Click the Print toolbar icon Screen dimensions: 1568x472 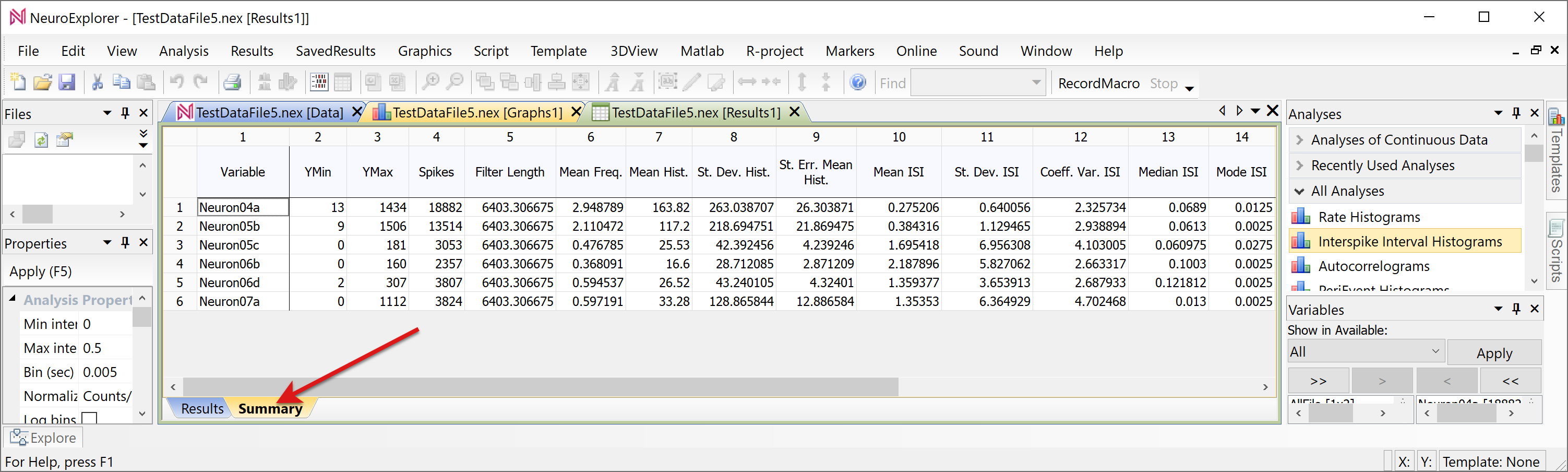coord(232,82)
